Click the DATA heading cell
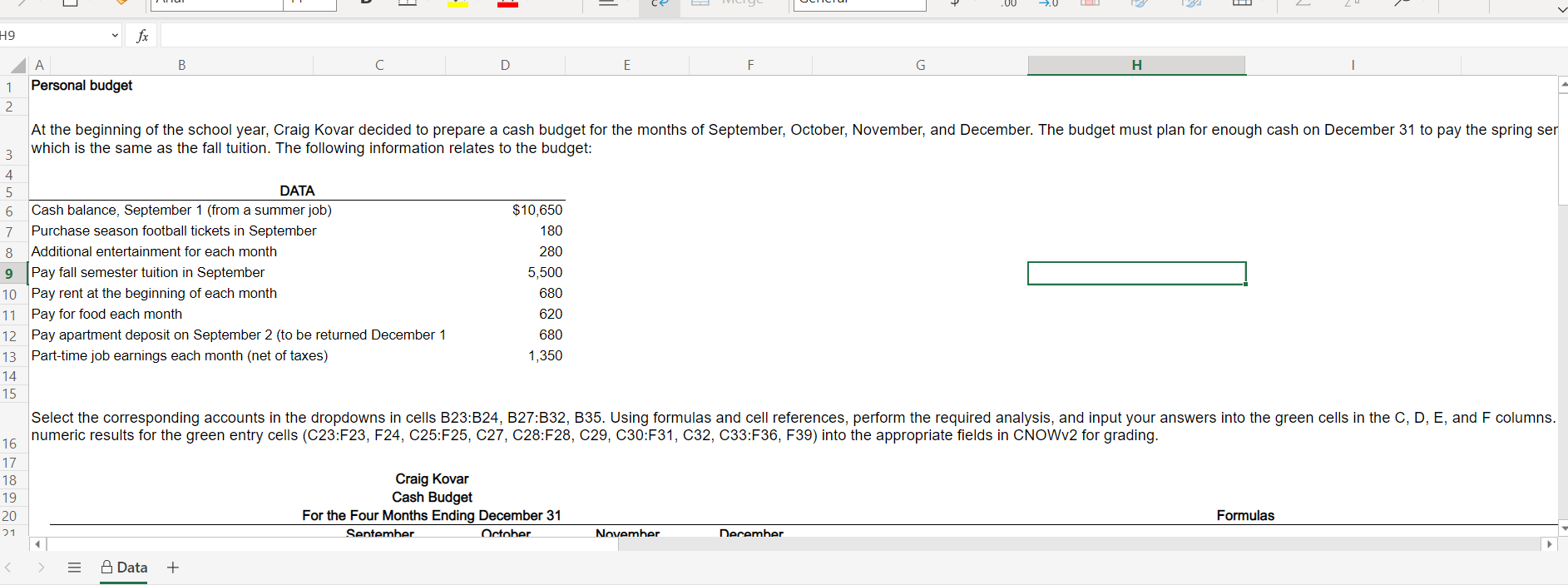The height and width of the screenshot is (585, 1568). [297, 191]
